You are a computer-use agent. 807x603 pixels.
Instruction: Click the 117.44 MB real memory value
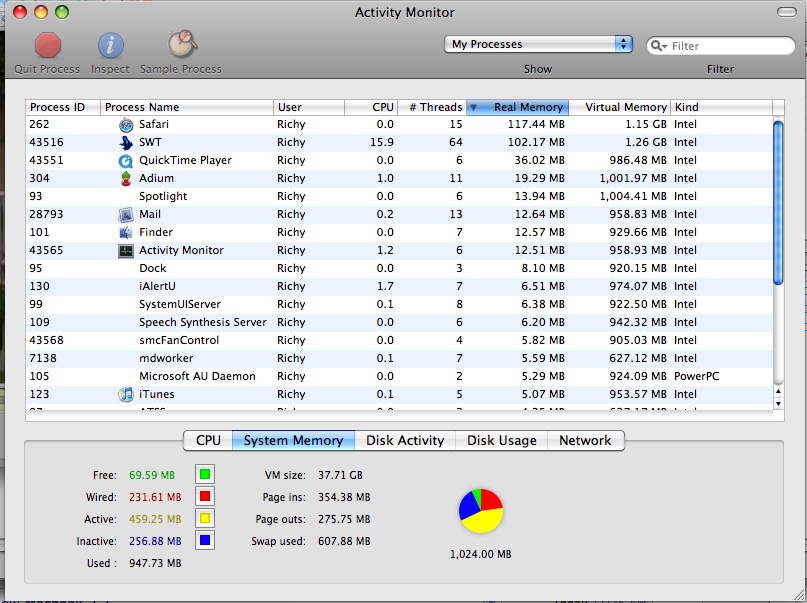coord(536,125)
